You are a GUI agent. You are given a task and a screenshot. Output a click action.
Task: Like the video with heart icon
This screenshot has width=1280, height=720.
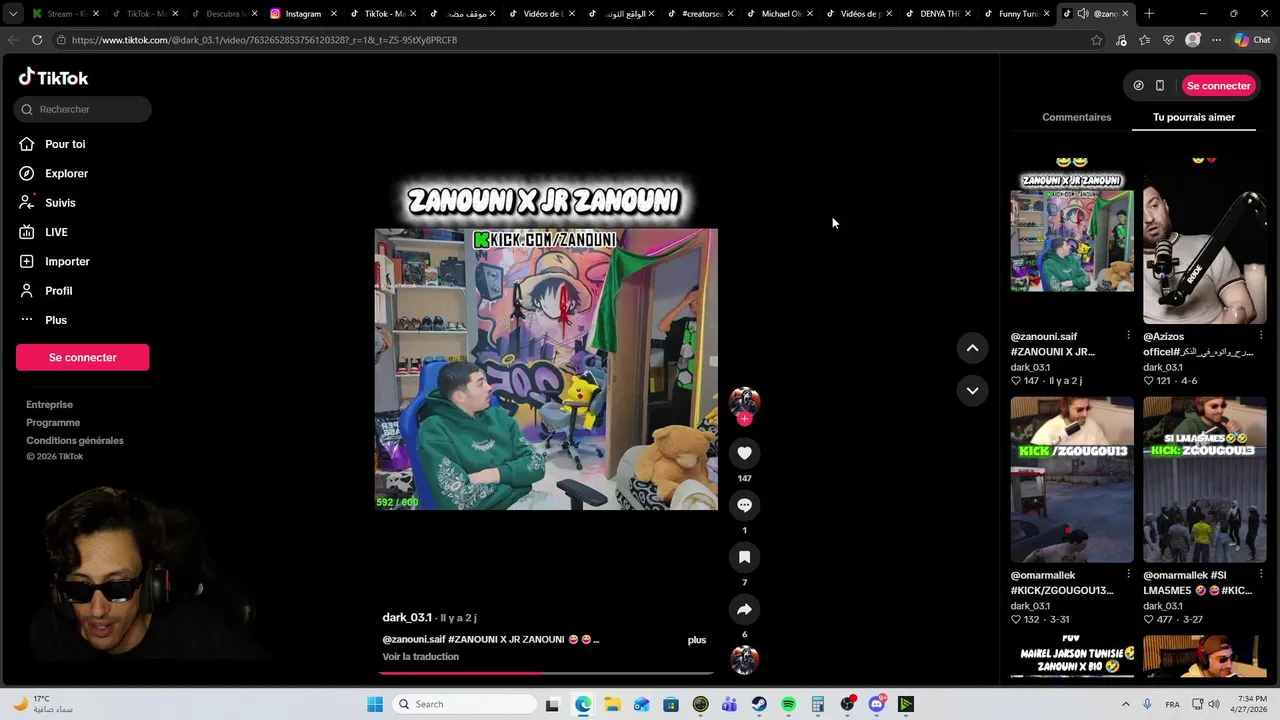tap(744, 453)
